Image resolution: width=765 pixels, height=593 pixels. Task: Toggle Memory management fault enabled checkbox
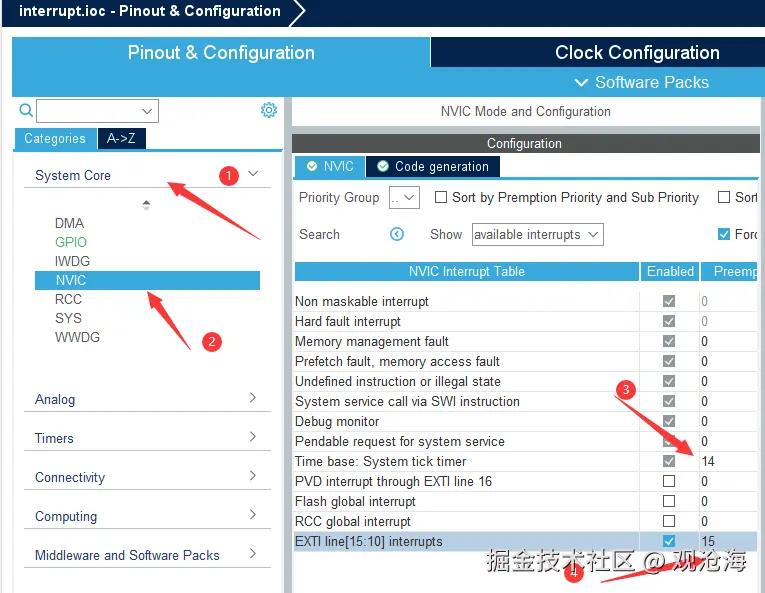pyautogui.click(x=669, y=341)
